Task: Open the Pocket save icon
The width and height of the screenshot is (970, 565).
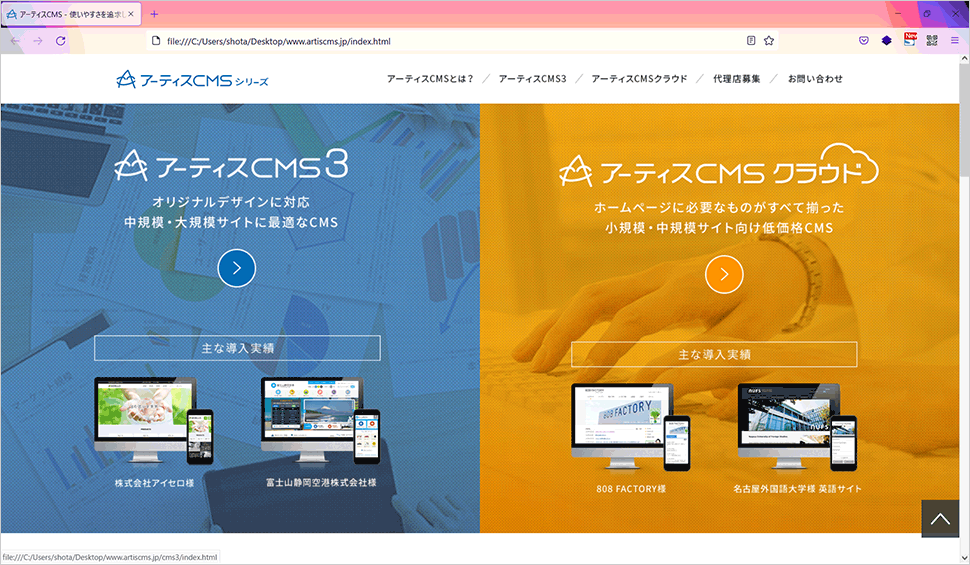Action: (864, 41)
